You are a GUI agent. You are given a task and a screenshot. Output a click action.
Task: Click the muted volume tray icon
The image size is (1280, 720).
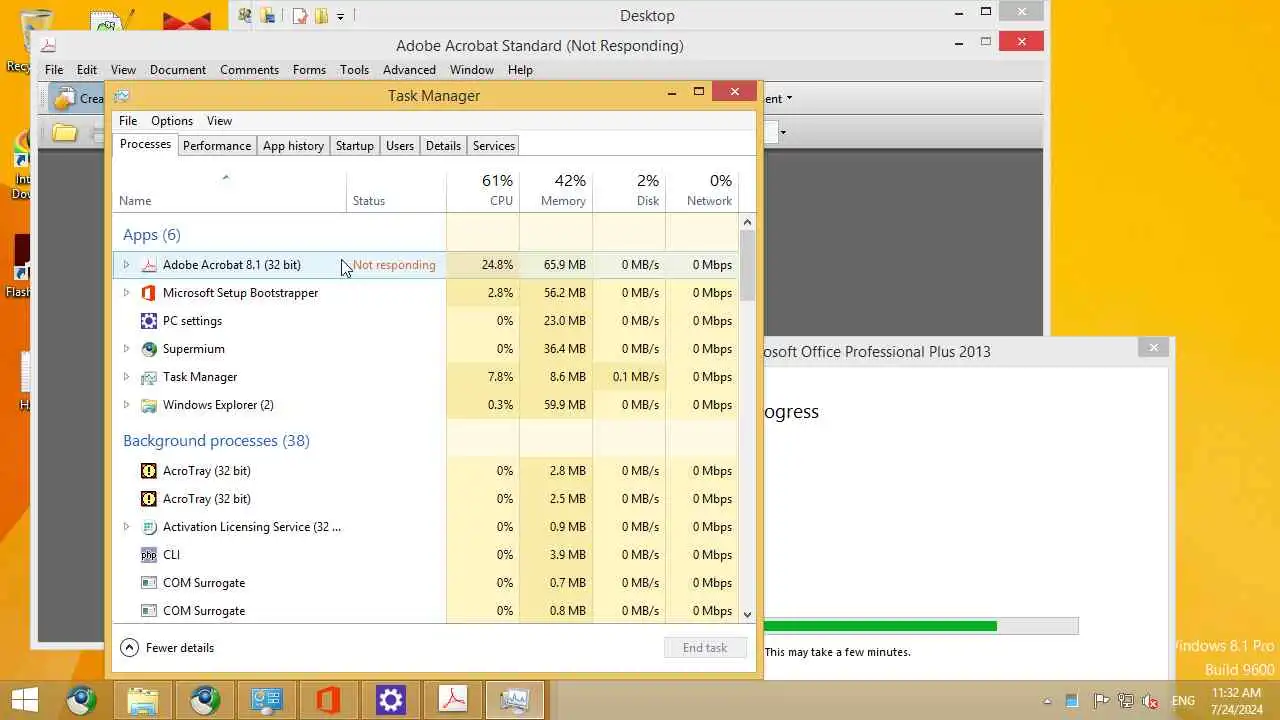click(x=1150, y=701)
